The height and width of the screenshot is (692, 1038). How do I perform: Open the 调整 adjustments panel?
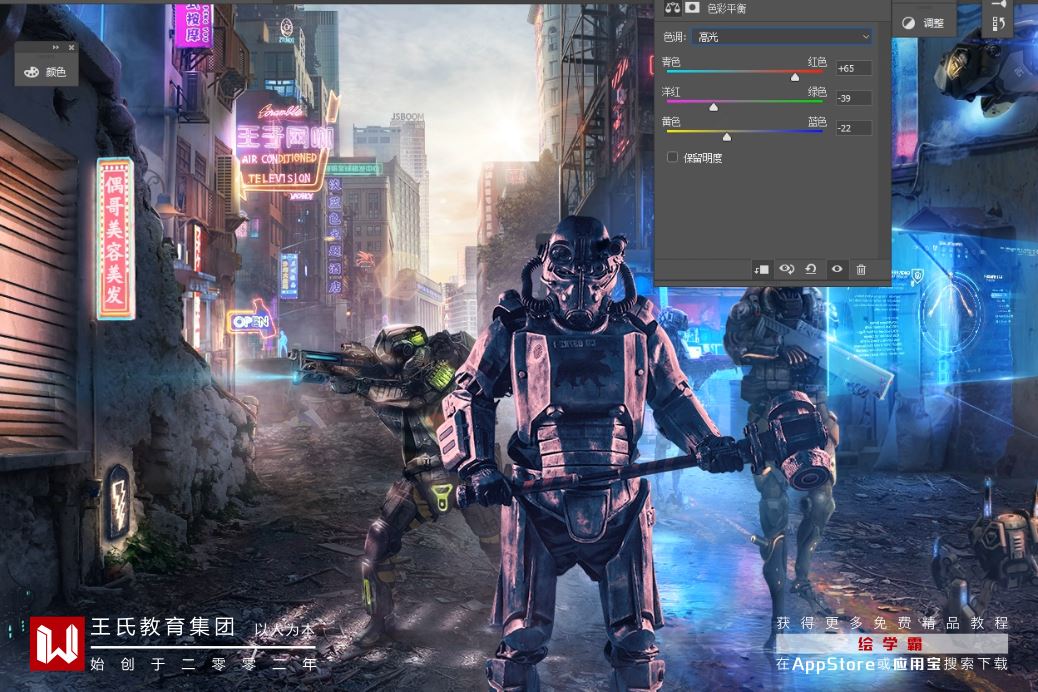pyautogui.click(x=924, y=23)
